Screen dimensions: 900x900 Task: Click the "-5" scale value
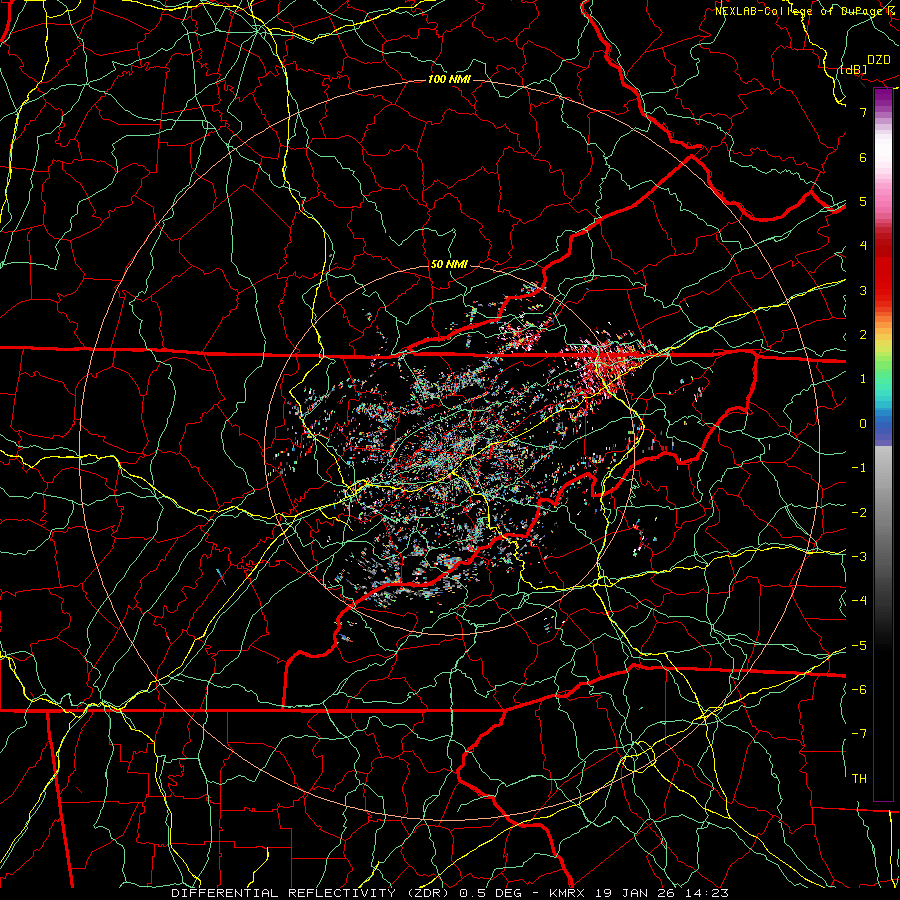coord(859,645)
